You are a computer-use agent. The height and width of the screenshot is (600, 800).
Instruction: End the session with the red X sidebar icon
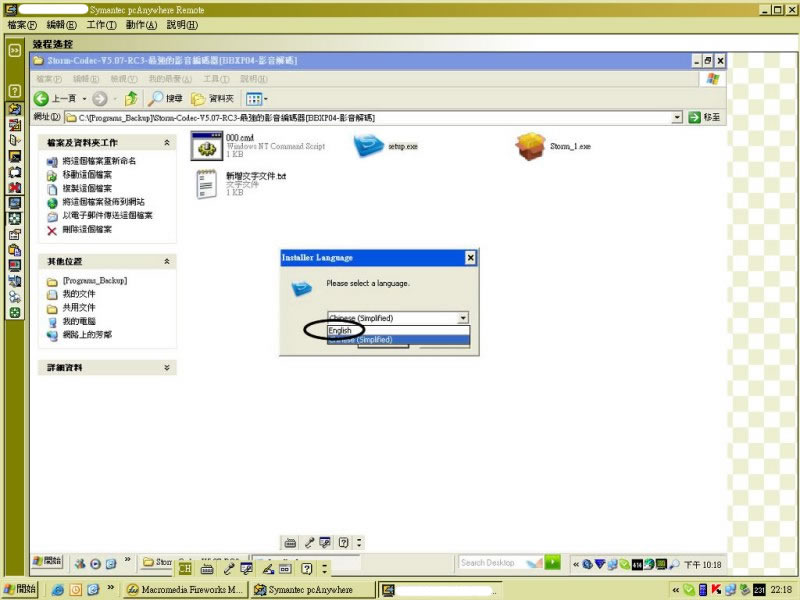pyautogui.click(x=15, y=187)
